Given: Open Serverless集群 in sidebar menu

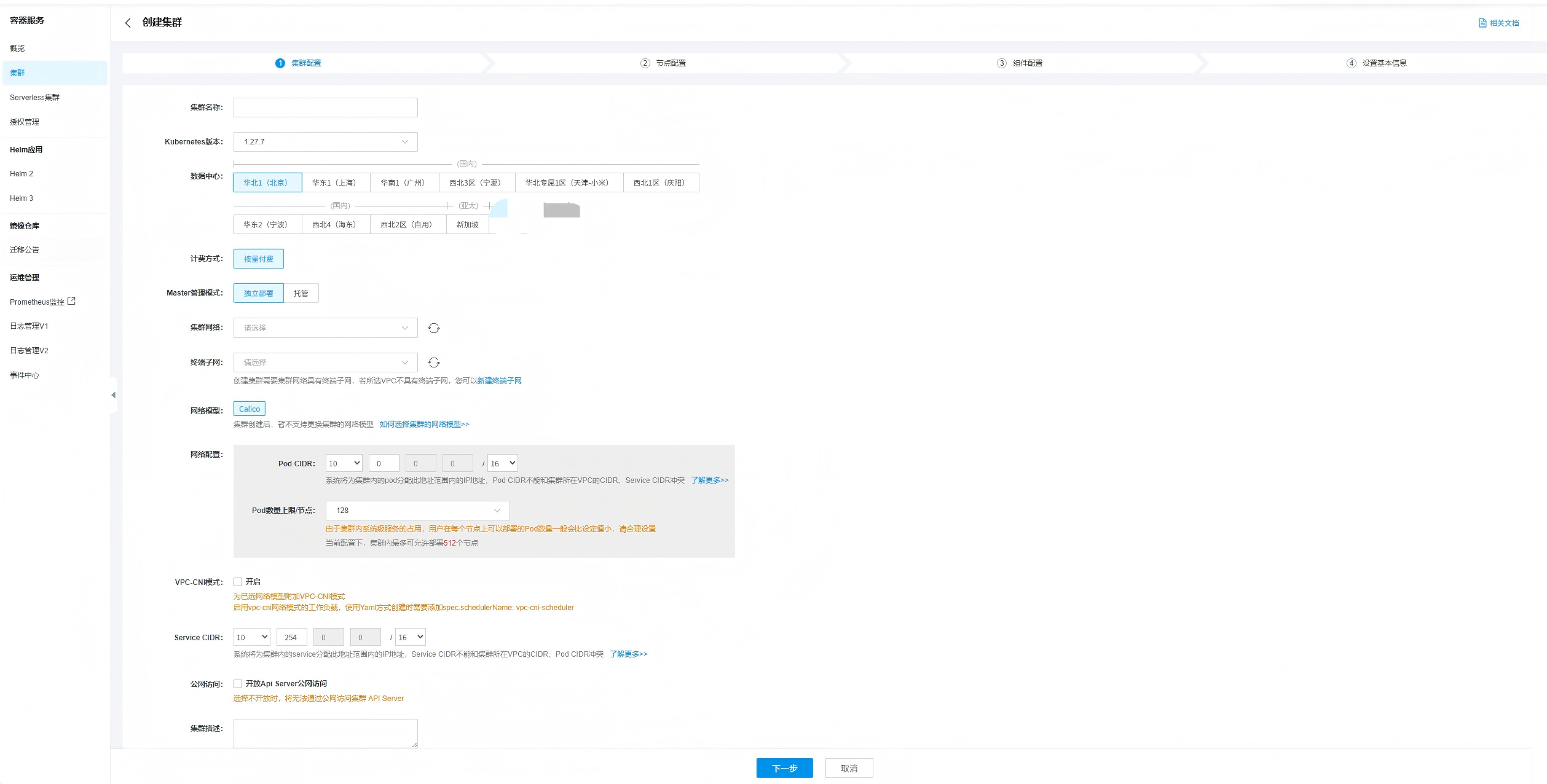Looking at the screenshot, I should click(x=34, y=98).
